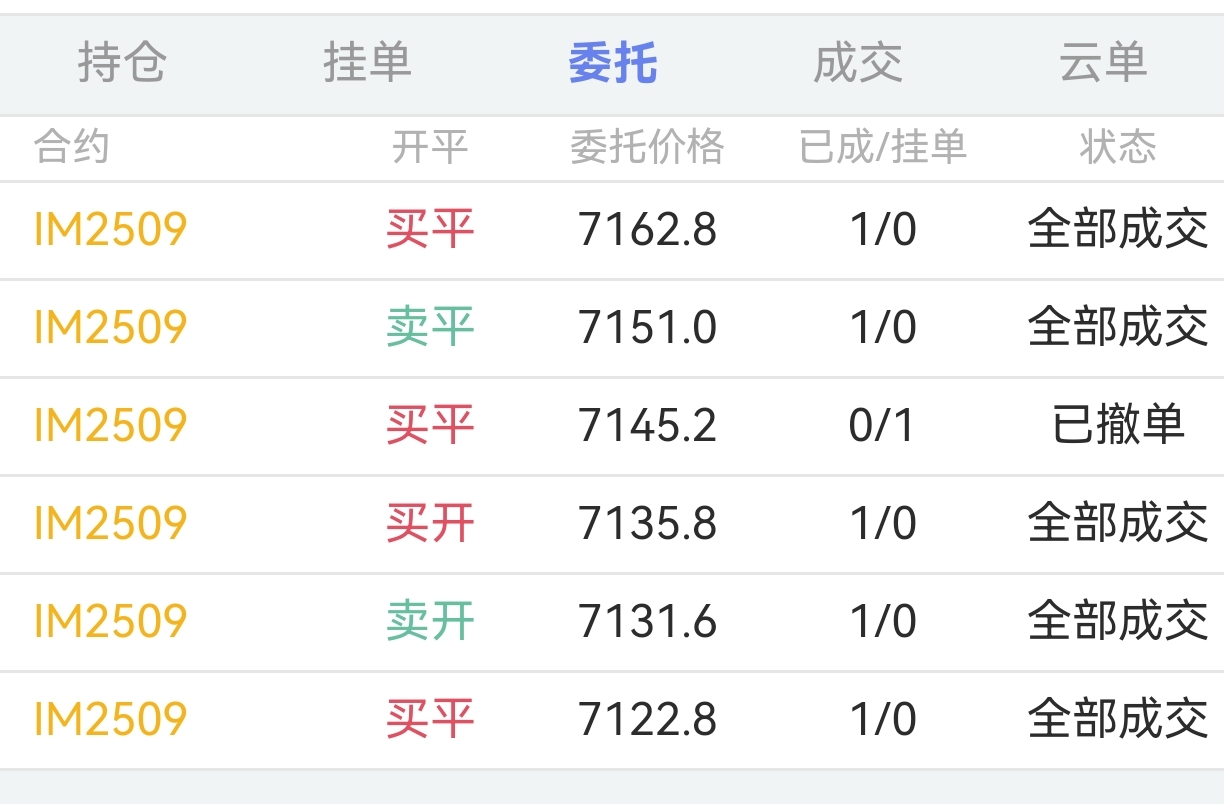The height and width of the screenshot is (804, 1224).
Task: Click the price 7162.8
Action: tap(647, 230)
